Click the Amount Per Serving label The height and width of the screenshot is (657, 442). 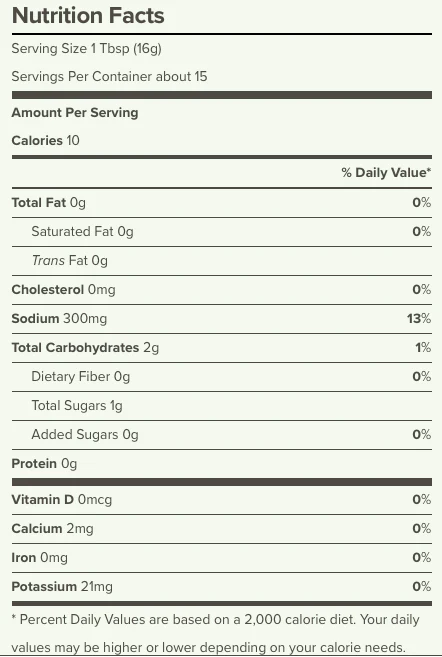click(75, 112)
